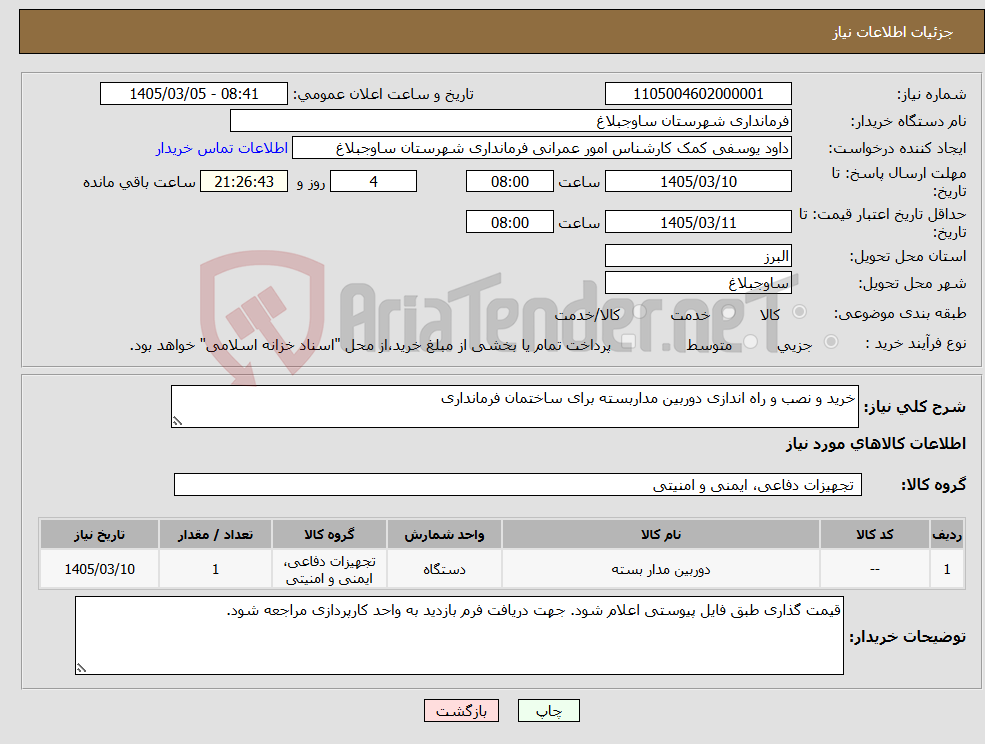Click the دوربین مدار بسته item cell

pos(660,569)
